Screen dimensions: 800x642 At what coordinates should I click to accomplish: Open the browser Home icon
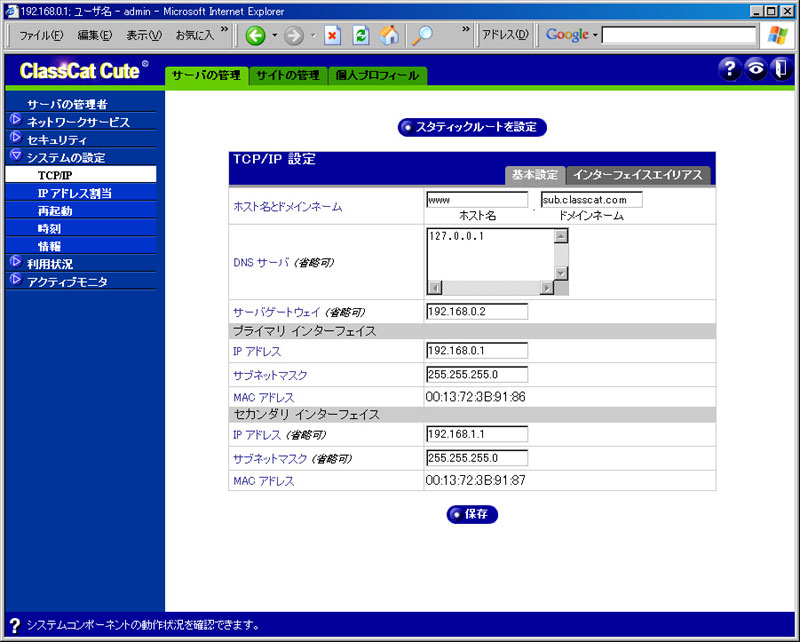pos(389,35)
